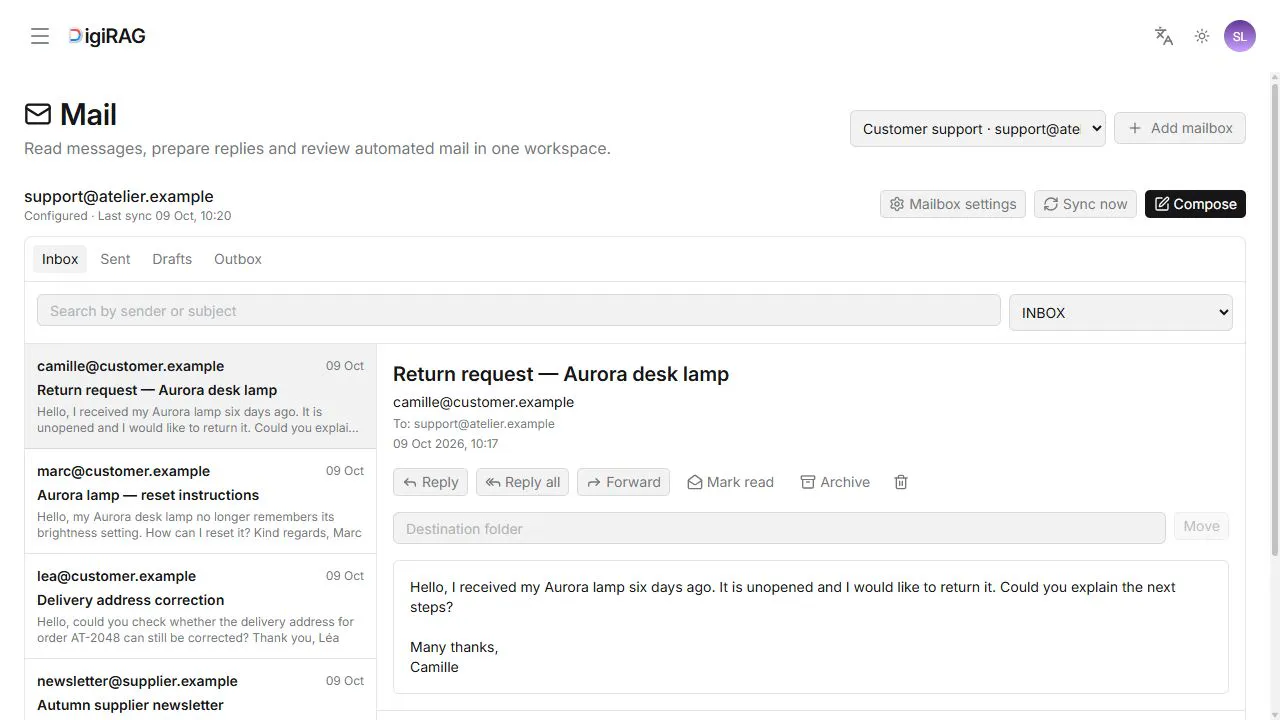1280x720 pixels.
Task: Expand the INBOX folder dropdown
Action: 1121,313
